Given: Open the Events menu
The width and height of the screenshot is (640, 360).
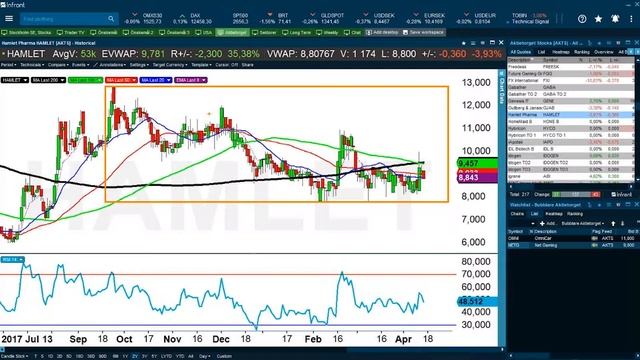Looking at the screenshot, I should coord(80,65).
